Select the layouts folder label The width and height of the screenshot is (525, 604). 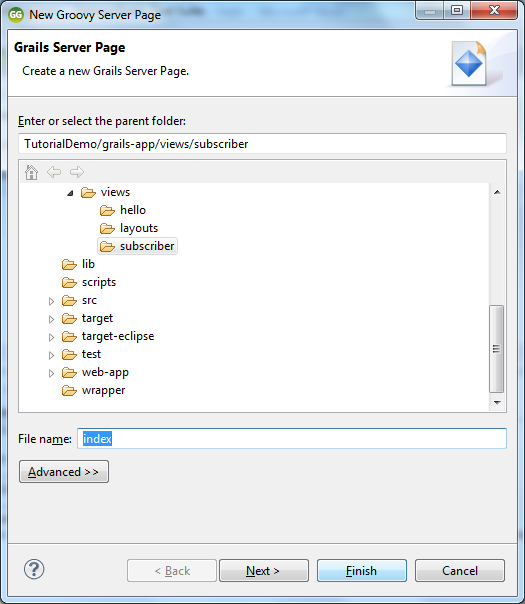[x=139, y=228]
